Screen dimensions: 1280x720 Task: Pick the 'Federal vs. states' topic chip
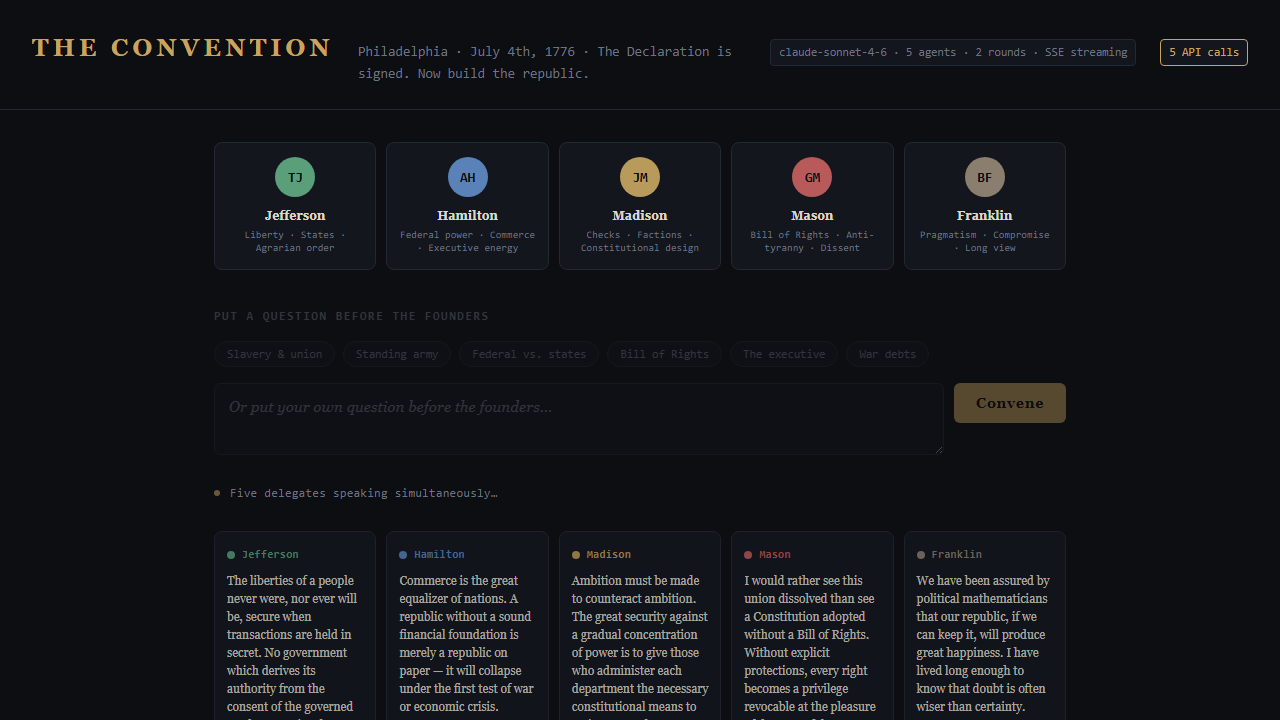coord(529,354)
